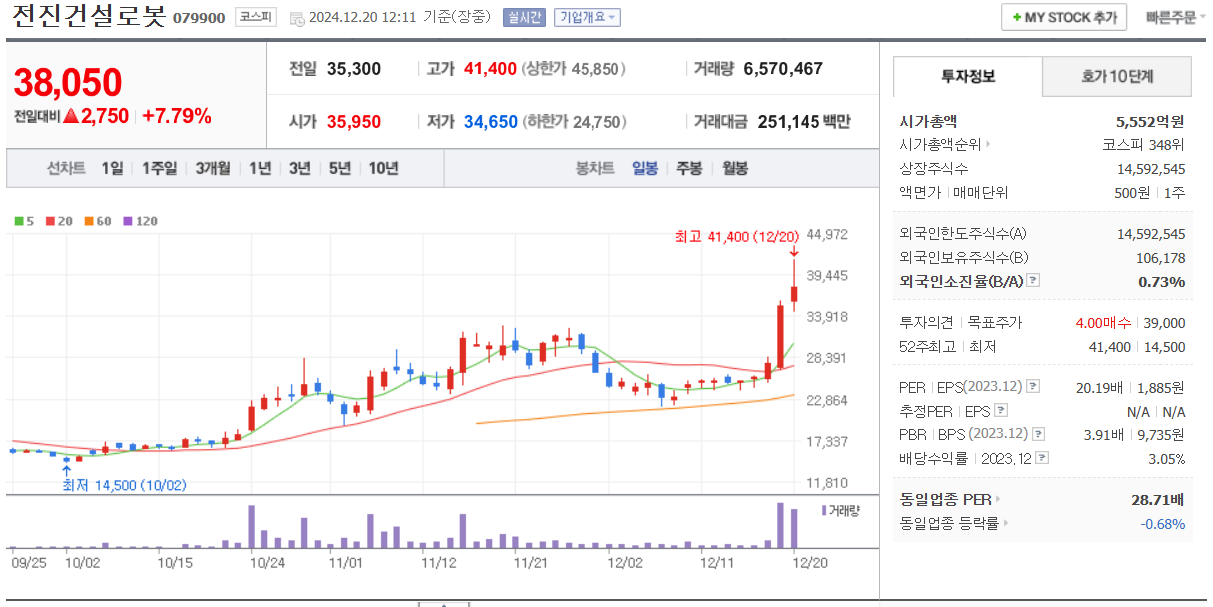Click the 추정PER|EPS help icon
1213x607 pixels.
(x=1001, y=411)
